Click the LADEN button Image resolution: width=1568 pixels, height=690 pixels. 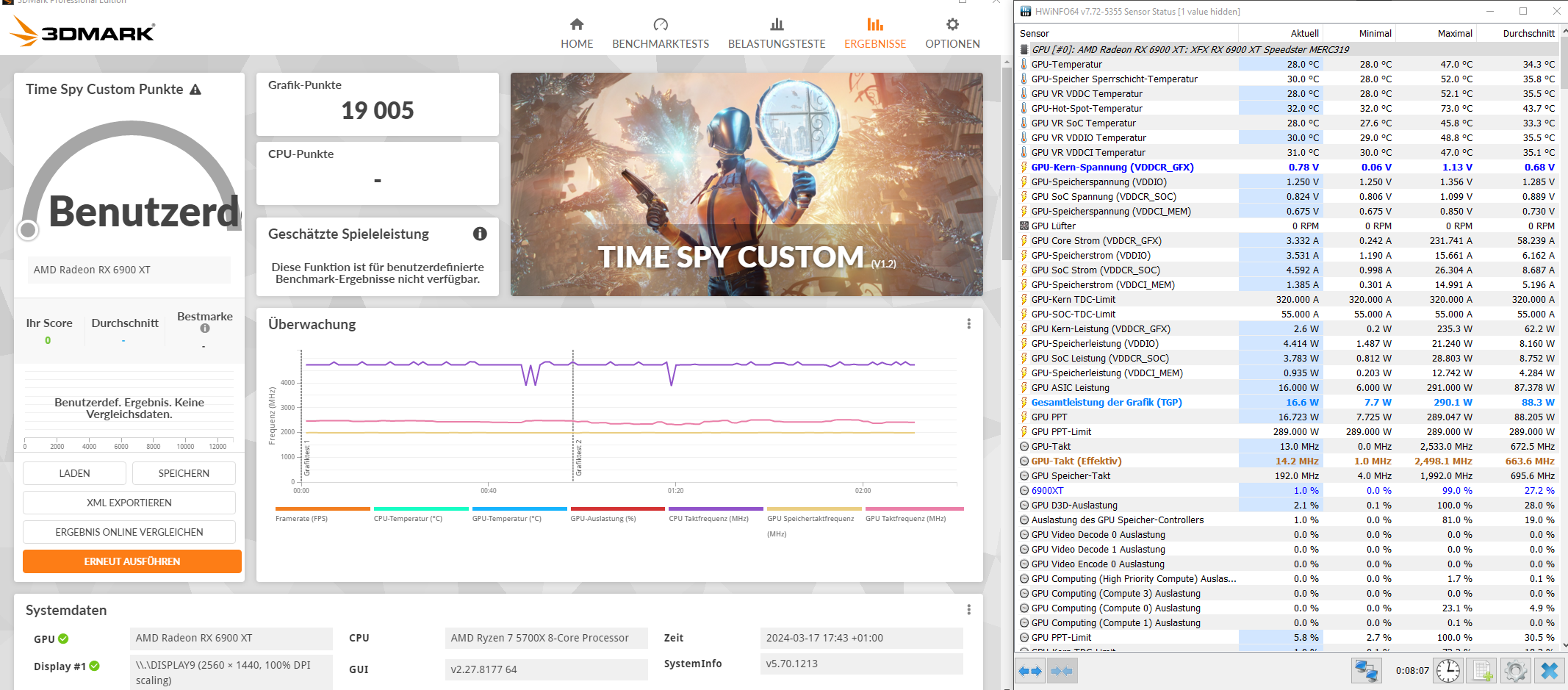click(75, 473)
